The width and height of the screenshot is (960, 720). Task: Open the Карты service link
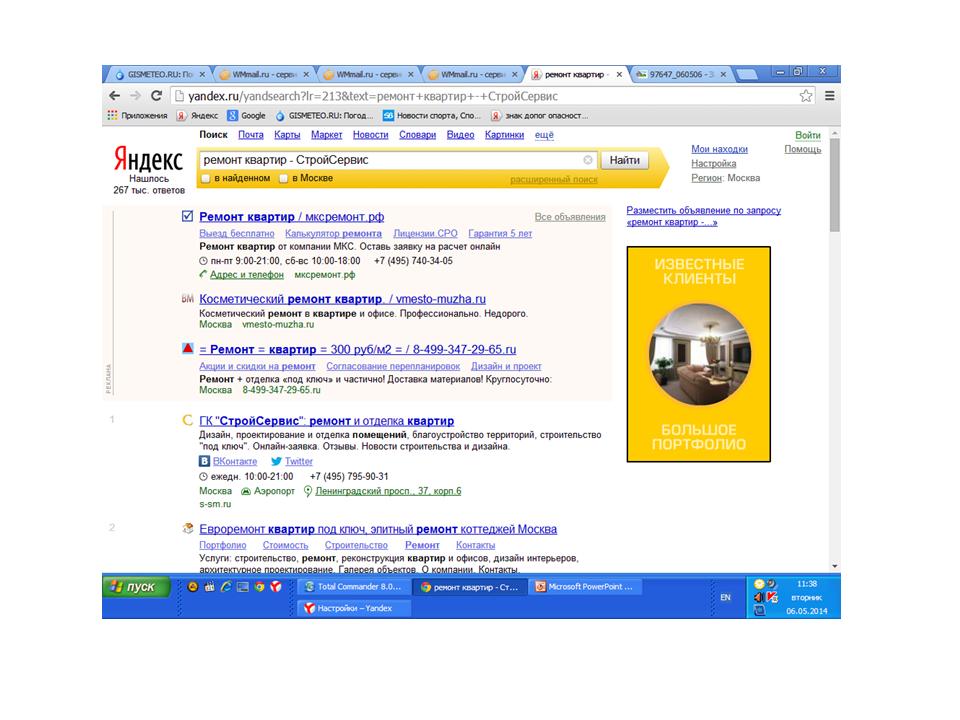[287, 135]
